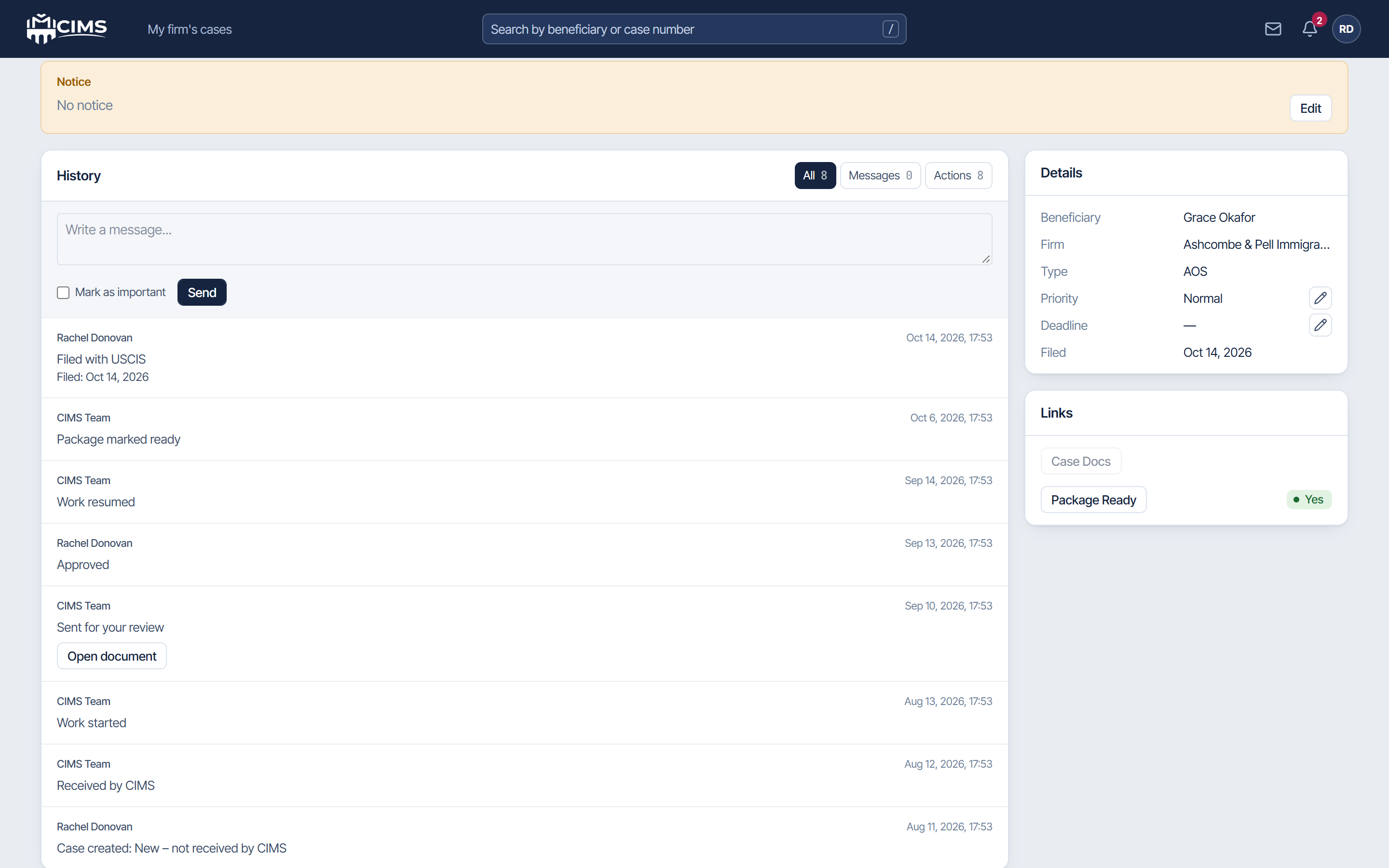This screenshot has height=868, width=1389.
Task: Click the 'No notice' text
Action: 84,106
